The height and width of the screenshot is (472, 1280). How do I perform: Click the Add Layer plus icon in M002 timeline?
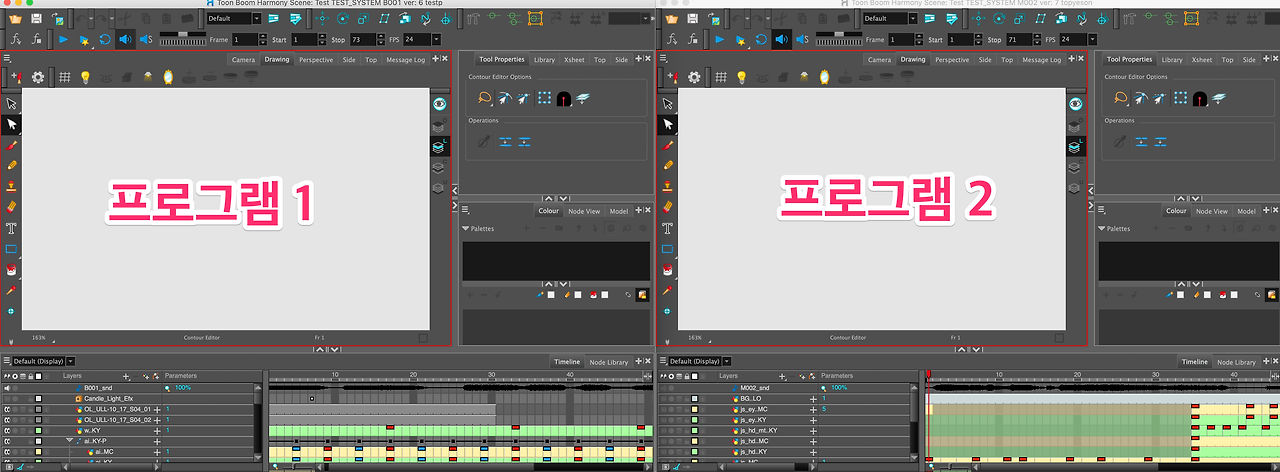coord(783,377)
